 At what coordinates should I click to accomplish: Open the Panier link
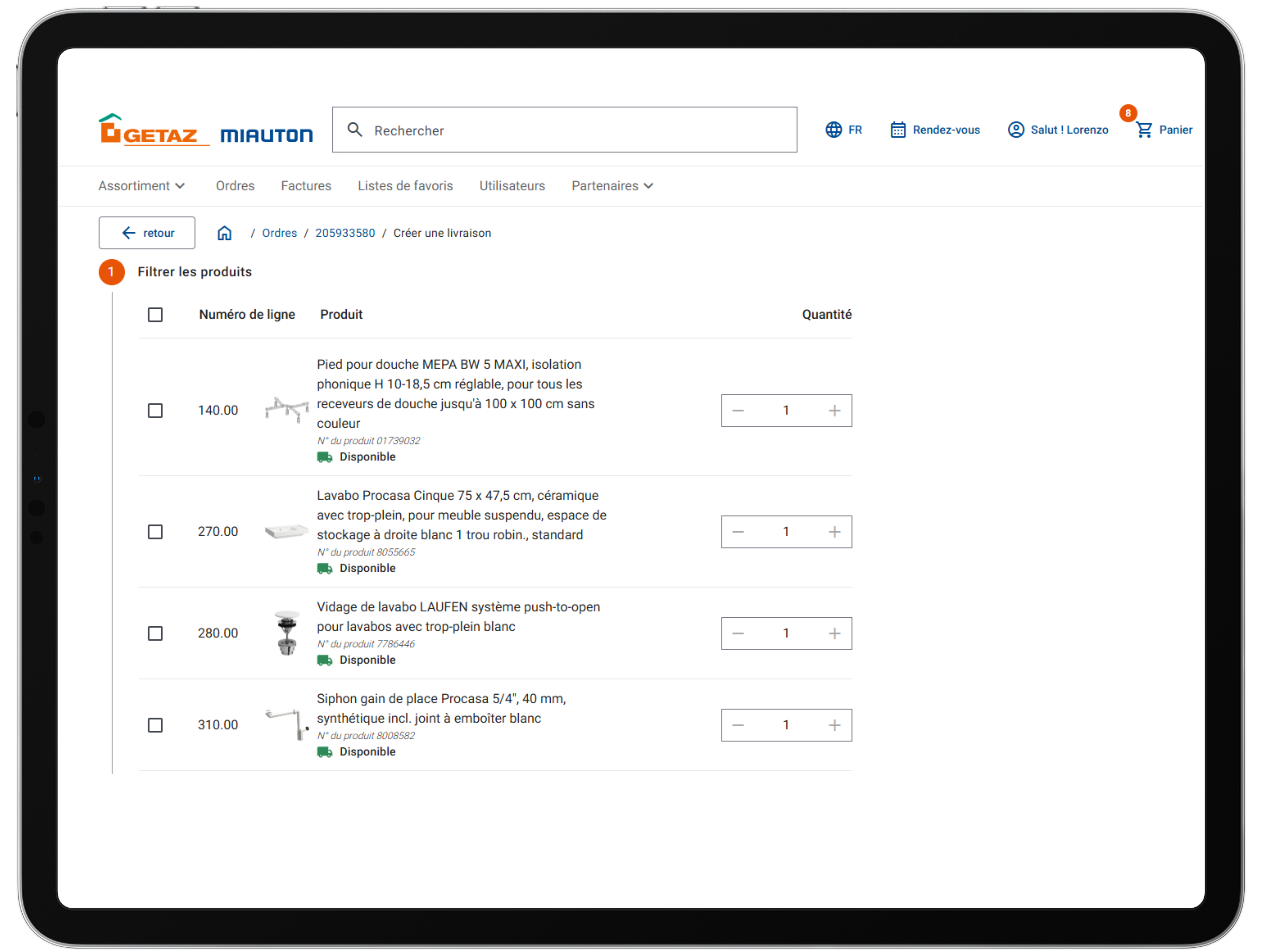tap(1176, 130)
